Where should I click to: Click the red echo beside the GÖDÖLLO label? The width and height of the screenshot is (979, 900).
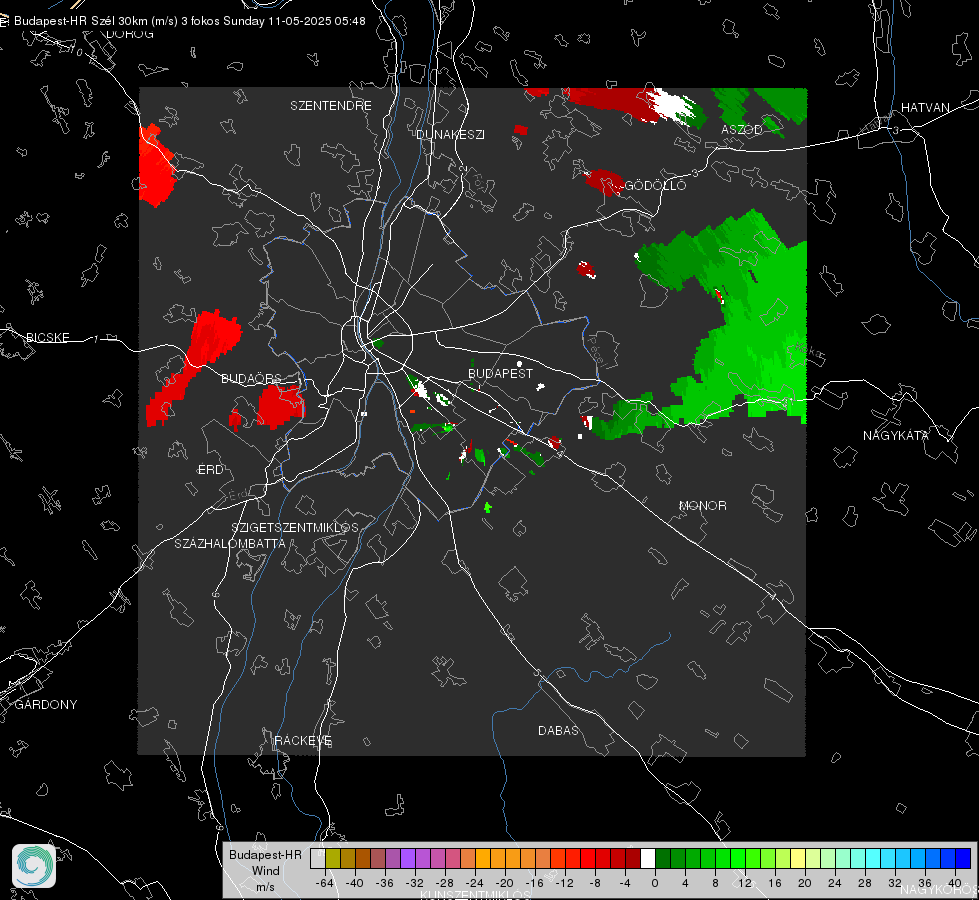(604, 181)
